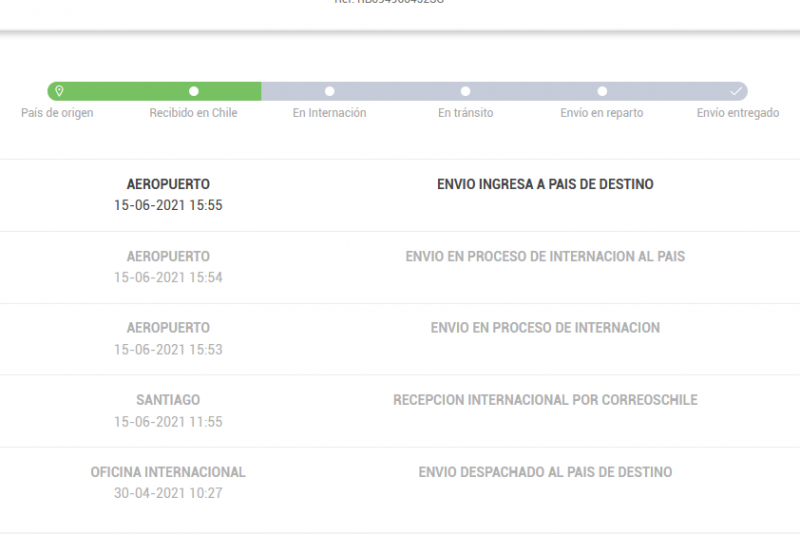800x535 pixels.
Task: Click the Envío en reparto step dot
Action: [x=602, y=91]
